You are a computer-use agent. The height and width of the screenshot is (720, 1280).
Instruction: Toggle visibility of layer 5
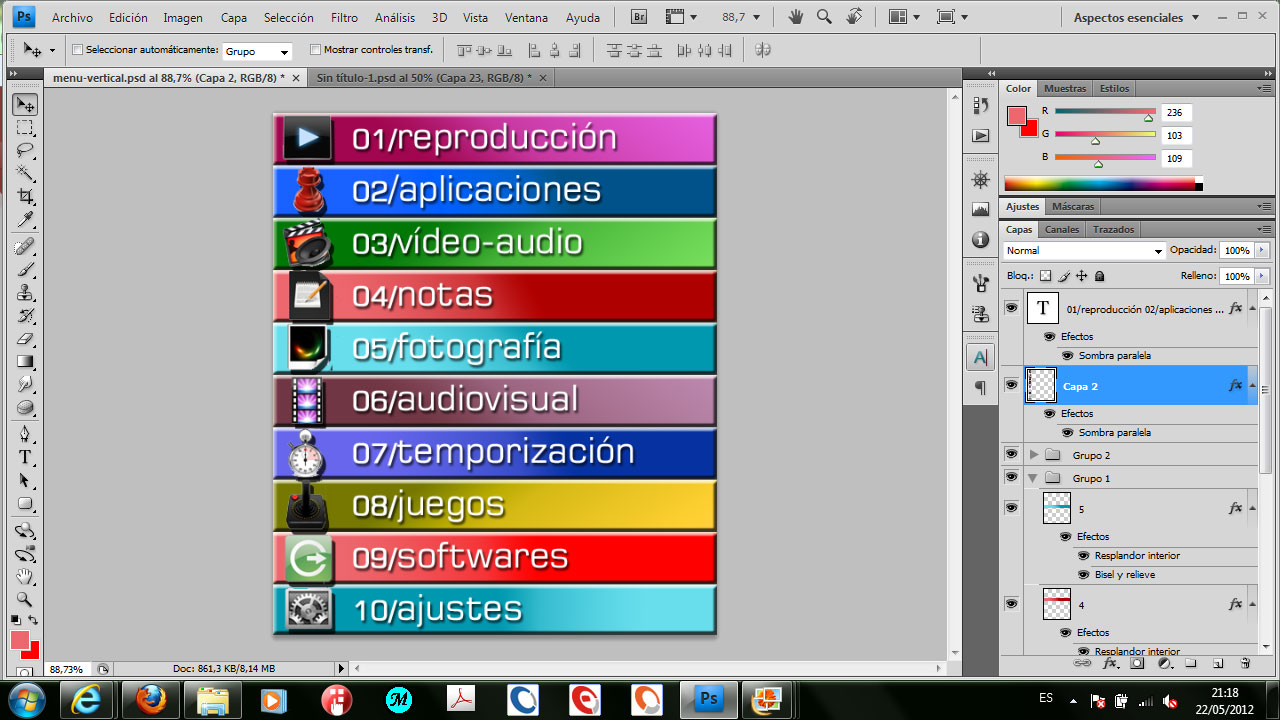1011,508
